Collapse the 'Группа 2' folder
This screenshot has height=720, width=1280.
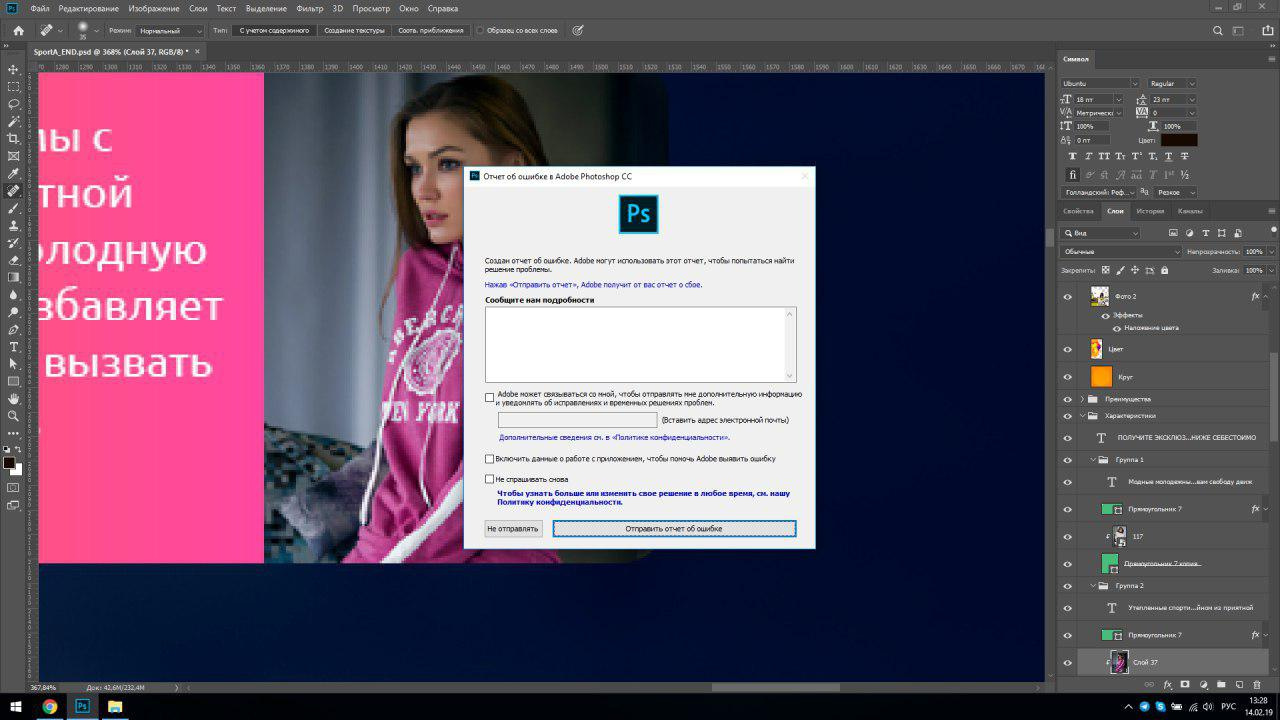point(1093,586)
